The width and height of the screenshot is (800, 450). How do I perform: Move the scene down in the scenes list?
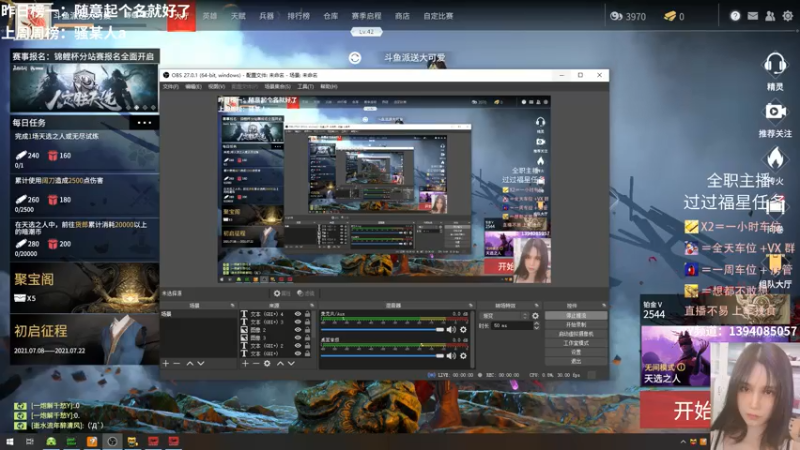click(201, 363)
